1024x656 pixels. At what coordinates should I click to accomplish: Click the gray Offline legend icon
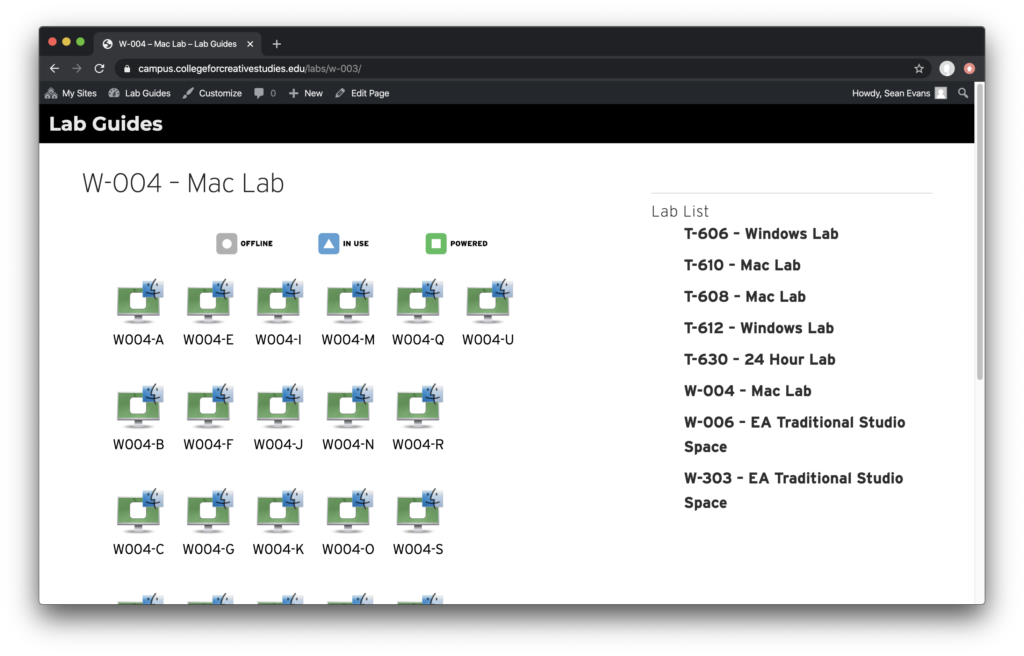(227, 243)
